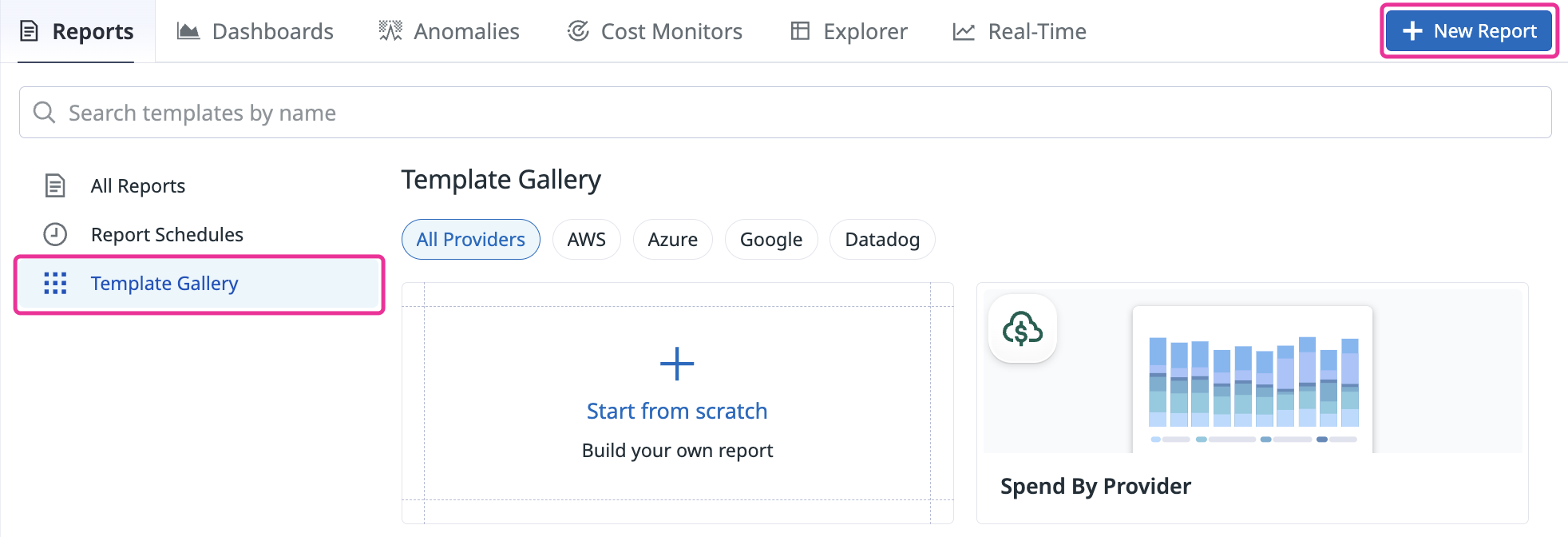Viewport: 1568px width, 537px height.
Task: Select the All Providers filter chip
Action: pos(470,240)
